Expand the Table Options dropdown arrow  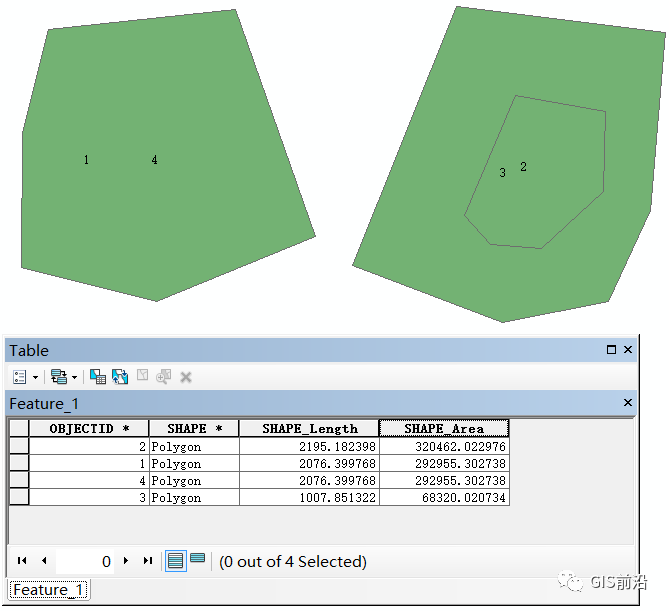(x=35, y=377)
